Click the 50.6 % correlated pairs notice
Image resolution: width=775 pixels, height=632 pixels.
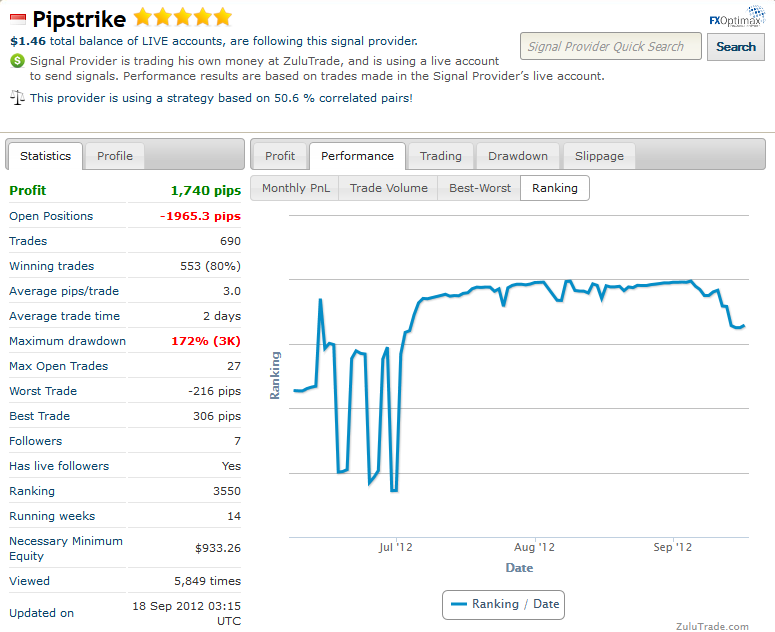coord(221,98)
